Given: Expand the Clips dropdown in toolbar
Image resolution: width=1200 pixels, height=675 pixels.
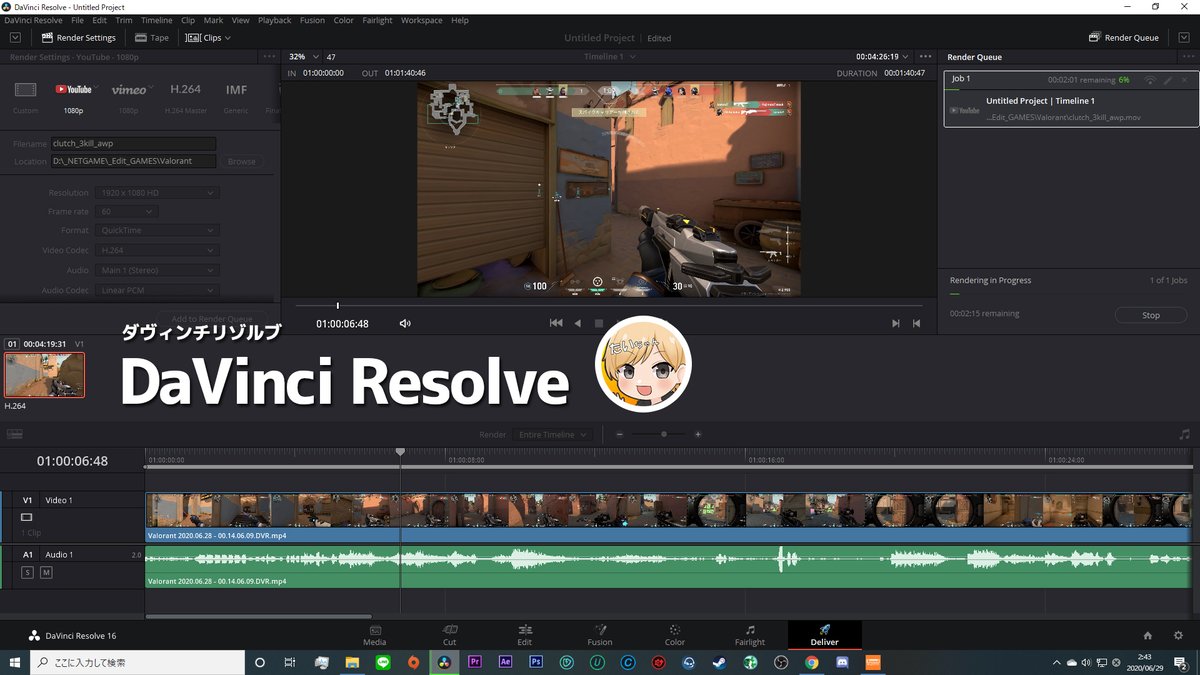Looking at the screenshot, I should 210,37.
